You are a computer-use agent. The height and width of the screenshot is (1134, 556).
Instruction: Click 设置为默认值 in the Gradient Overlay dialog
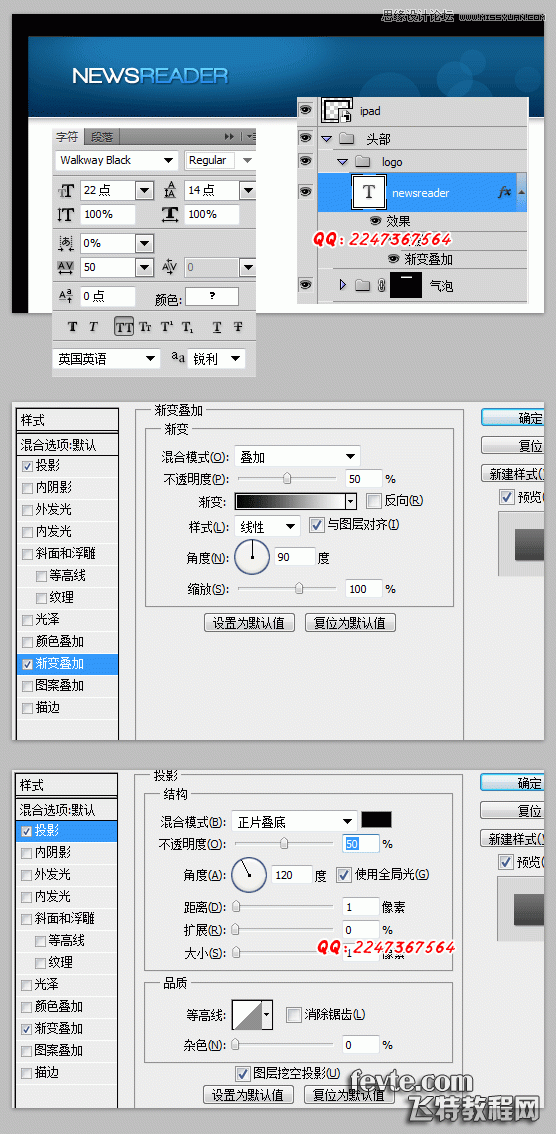[x=249, y=623]
